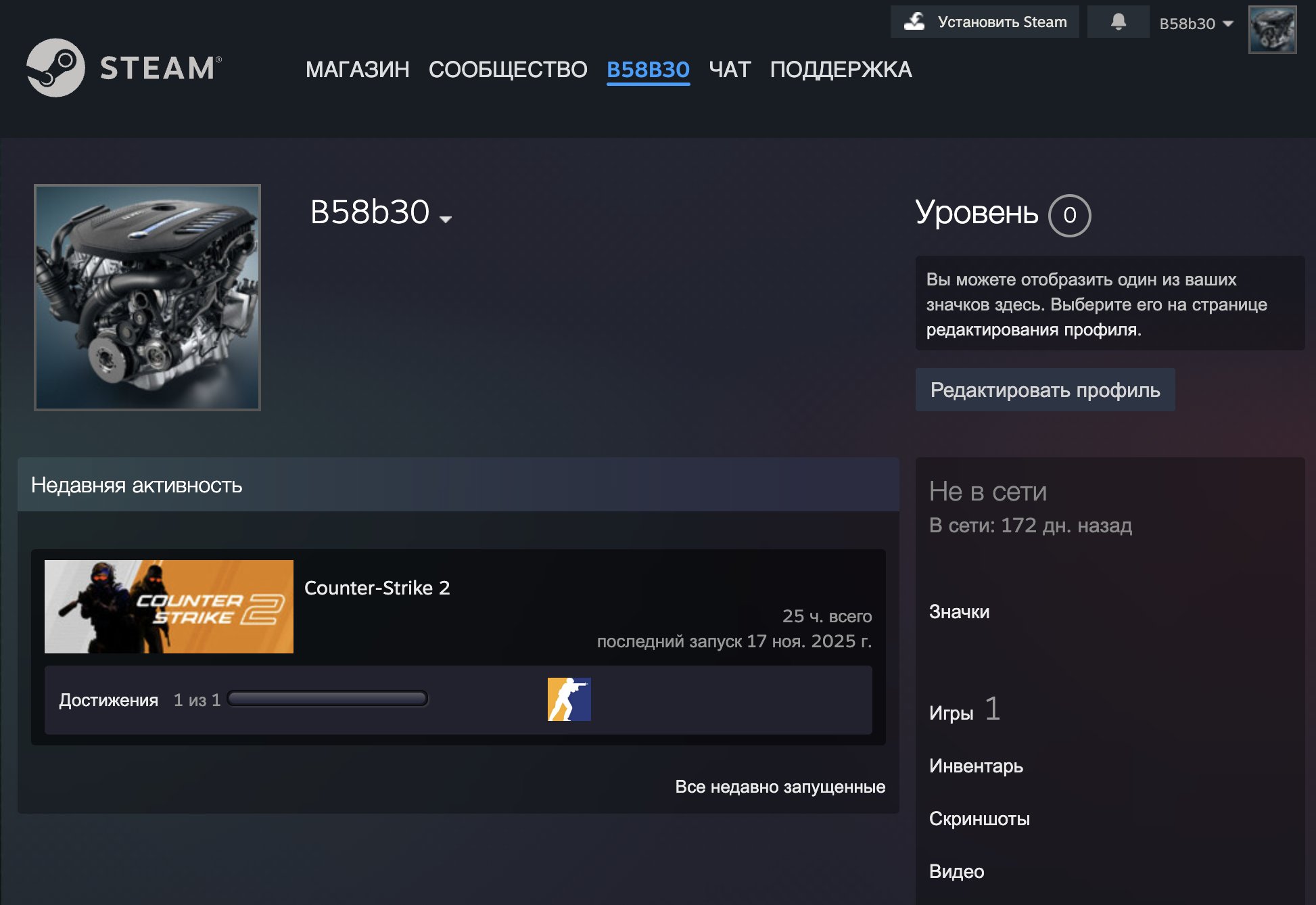Click the Недавняя активность header
Viewport: 1316px width, 905px height.
pyautogui.click(x=459, y=484)
